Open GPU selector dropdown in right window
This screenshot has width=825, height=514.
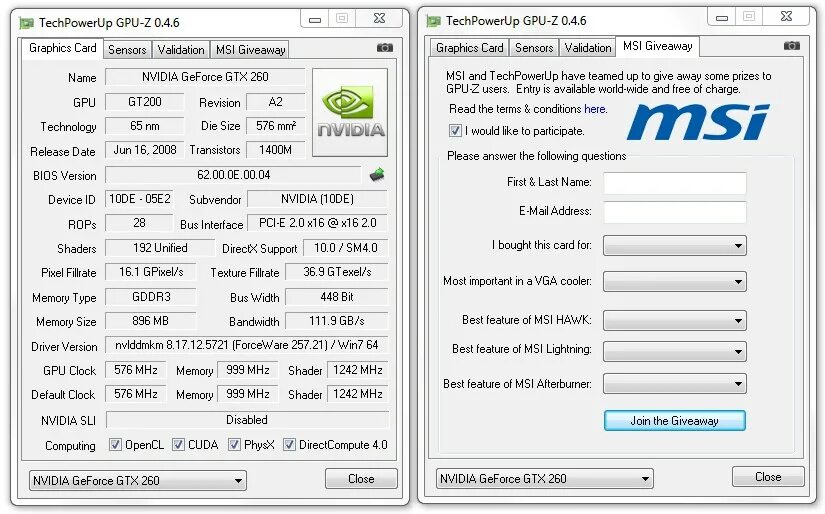coord(545,479)
